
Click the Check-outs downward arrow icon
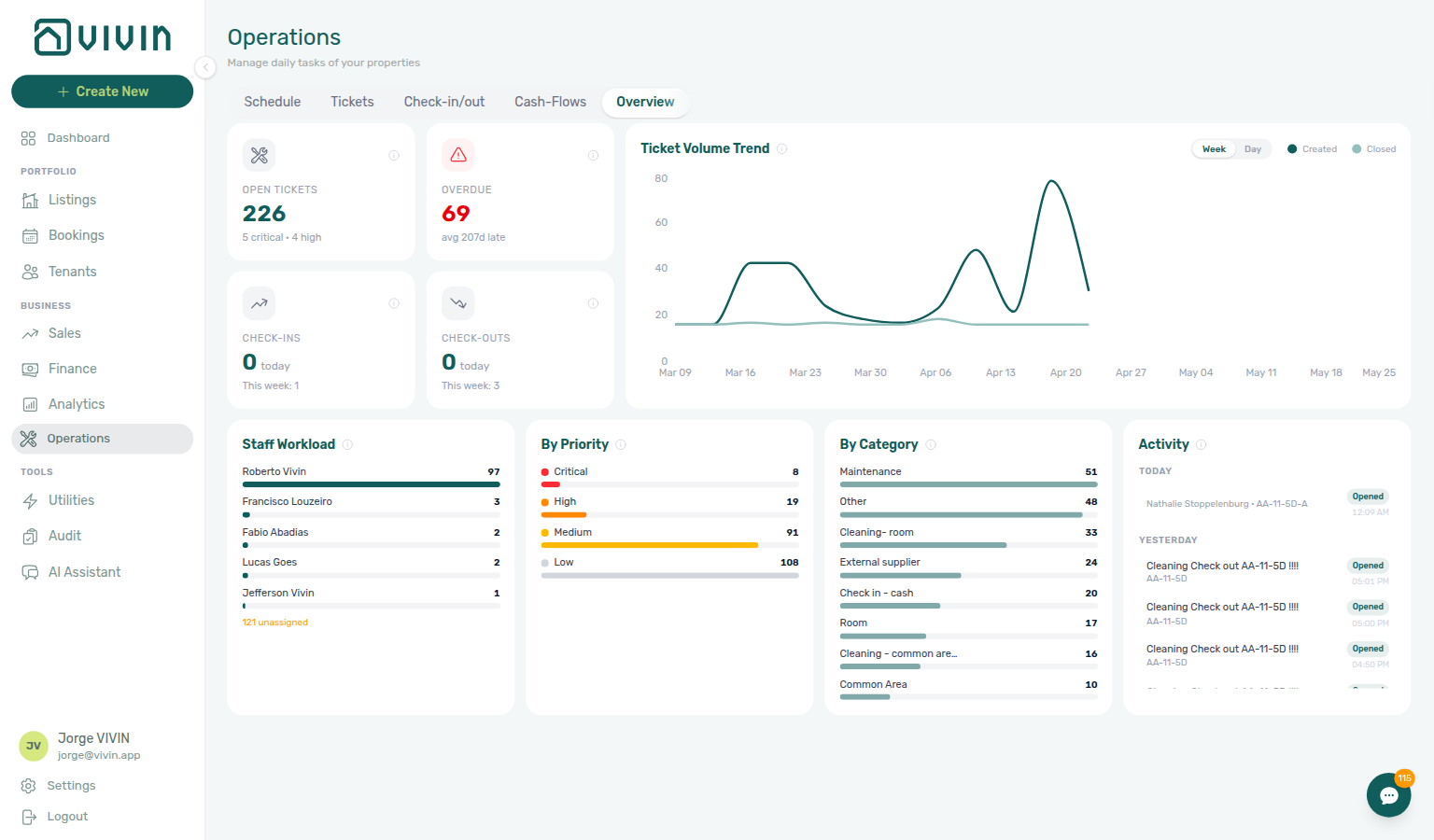pos(458,303)
